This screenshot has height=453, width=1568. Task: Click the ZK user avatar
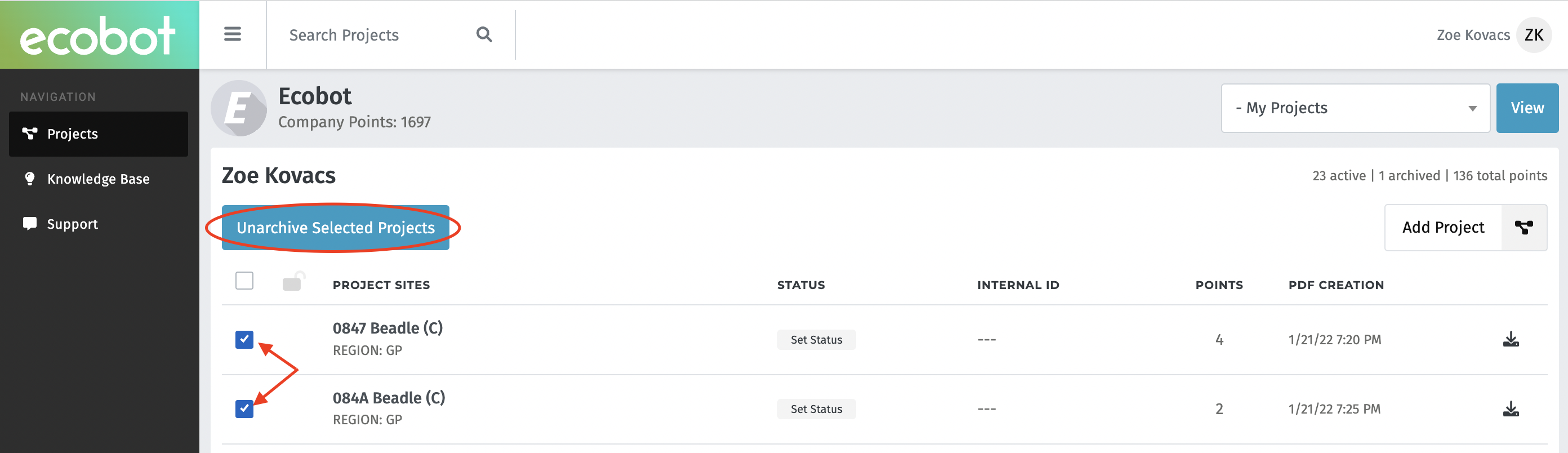[x=1533, y=35]
